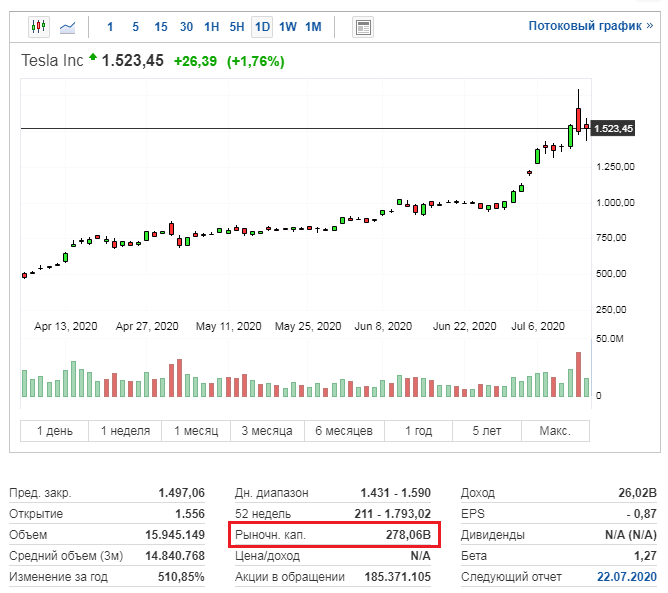Click the Apr 13, 2020 date label
Image resolution: width=668 pixels, height=593 pixels.
click(66, 326)
